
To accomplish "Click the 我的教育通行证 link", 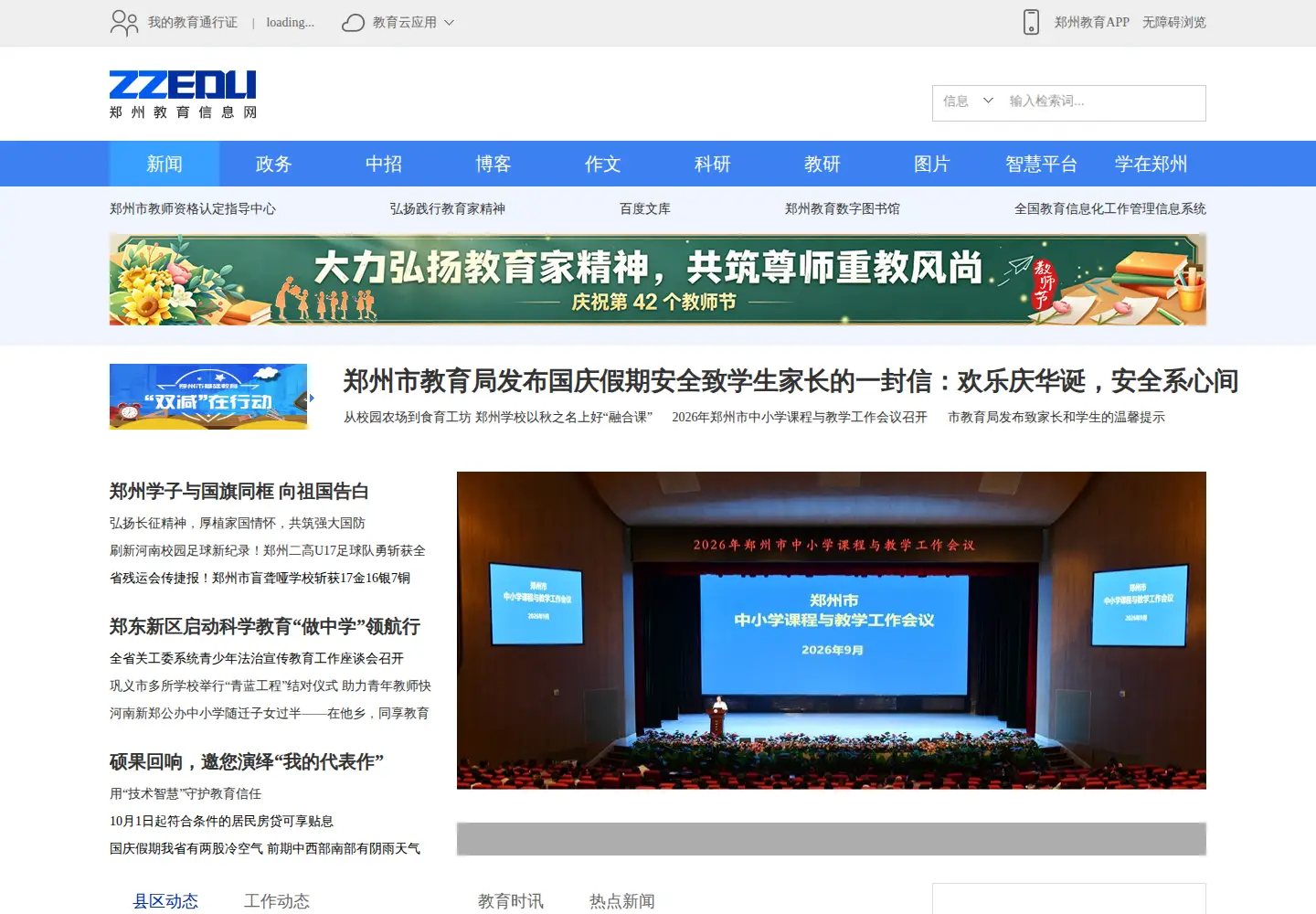I will (x=193, y=23).
